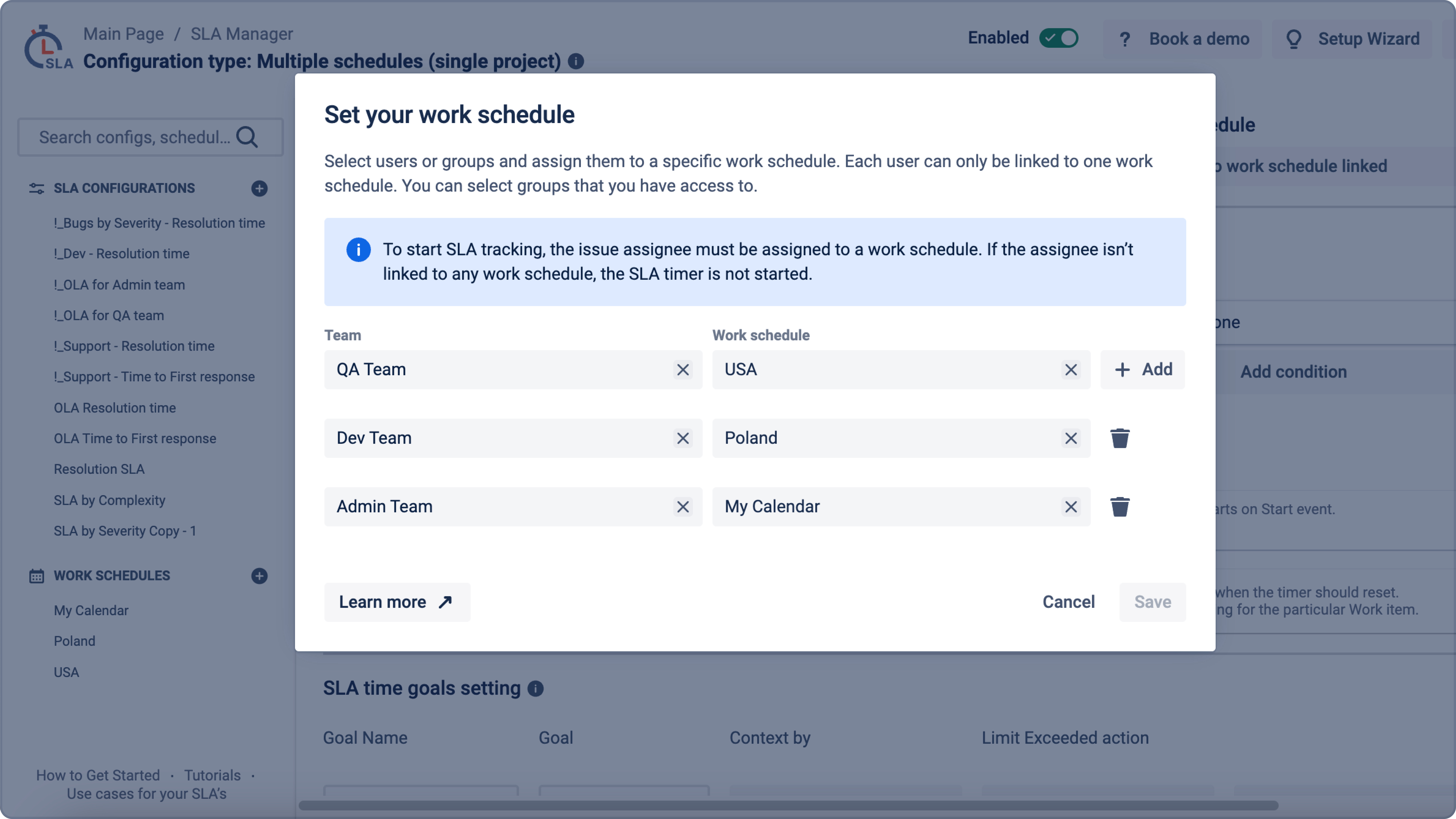Clear the QA Team selection
The width and height of the screenshot is (1456, 819).
tap(683, 370)
